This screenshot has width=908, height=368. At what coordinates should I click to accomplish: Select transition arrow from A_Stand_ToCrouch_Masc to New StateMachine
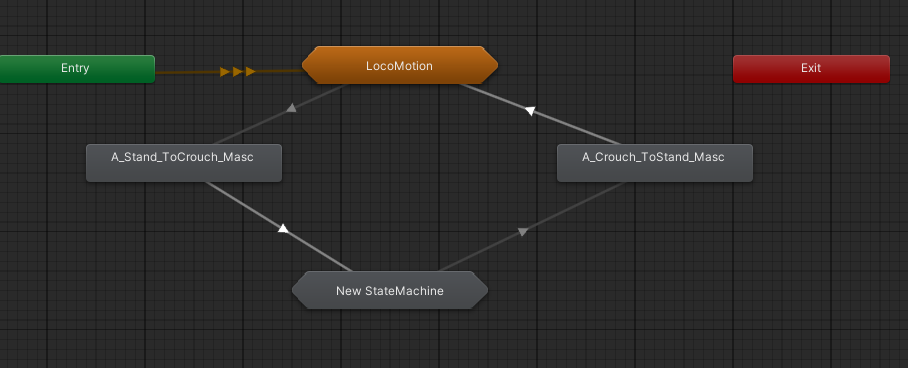(283, 228)
